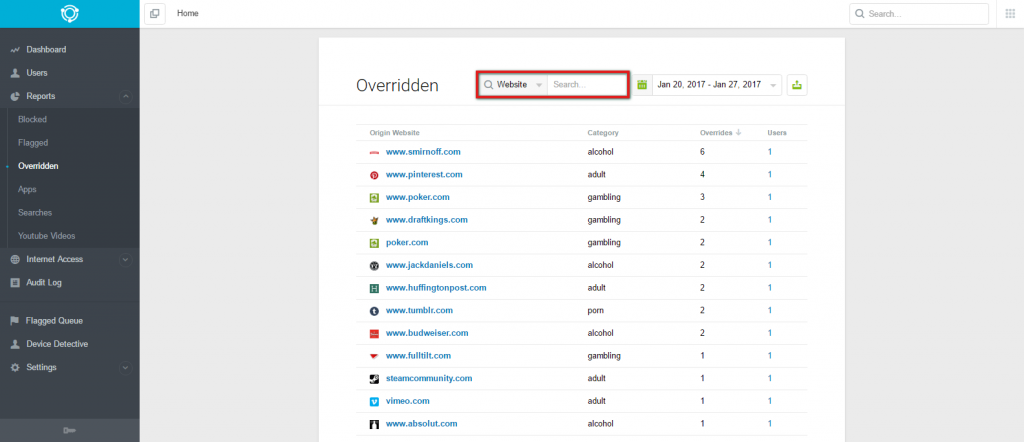Open www.absolut.com link
Image resolution: width=1024 pixels, height=442 pixels.
click(421, 424)
